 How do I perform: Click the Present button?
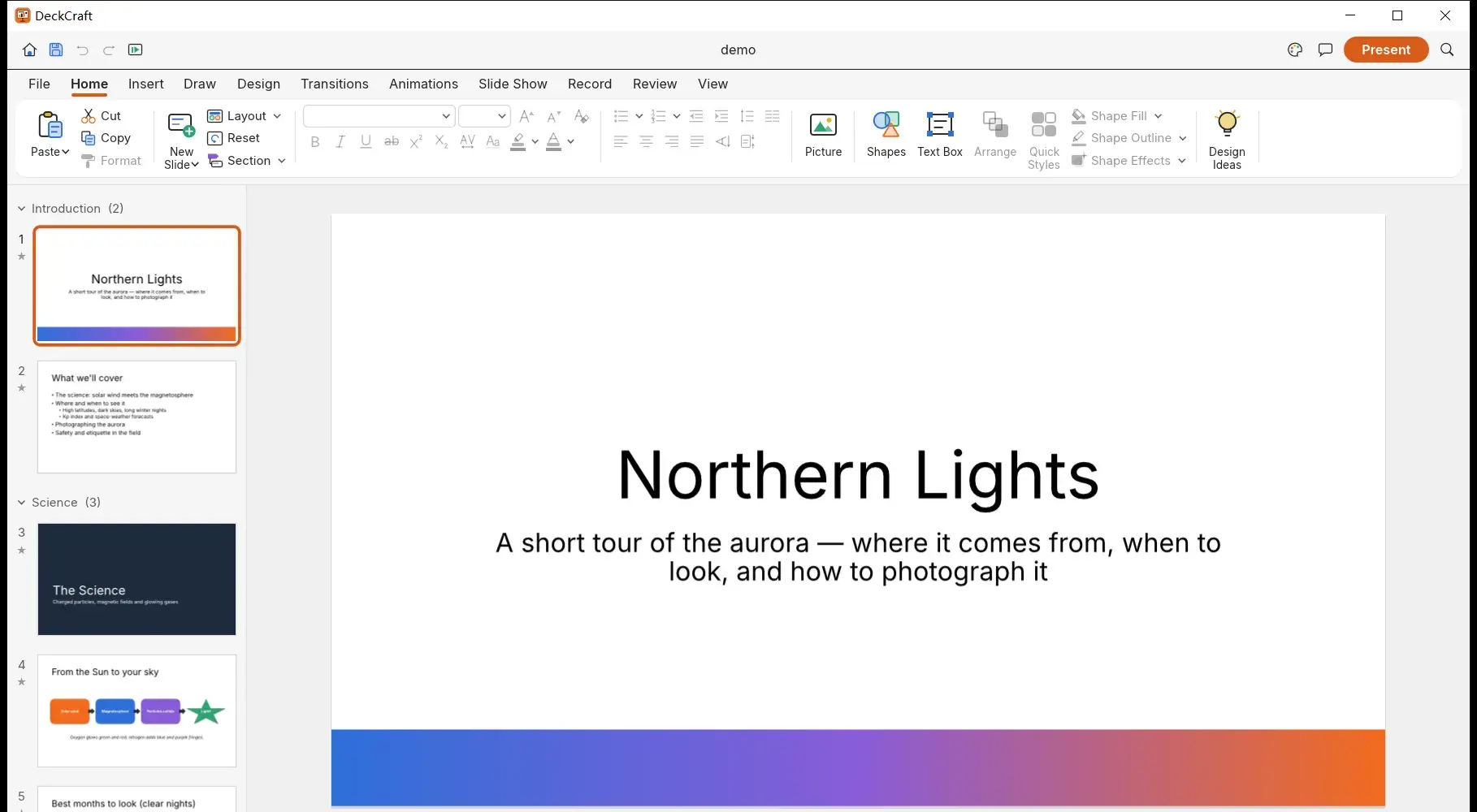pyautogui.click(x=1386, y=50)
